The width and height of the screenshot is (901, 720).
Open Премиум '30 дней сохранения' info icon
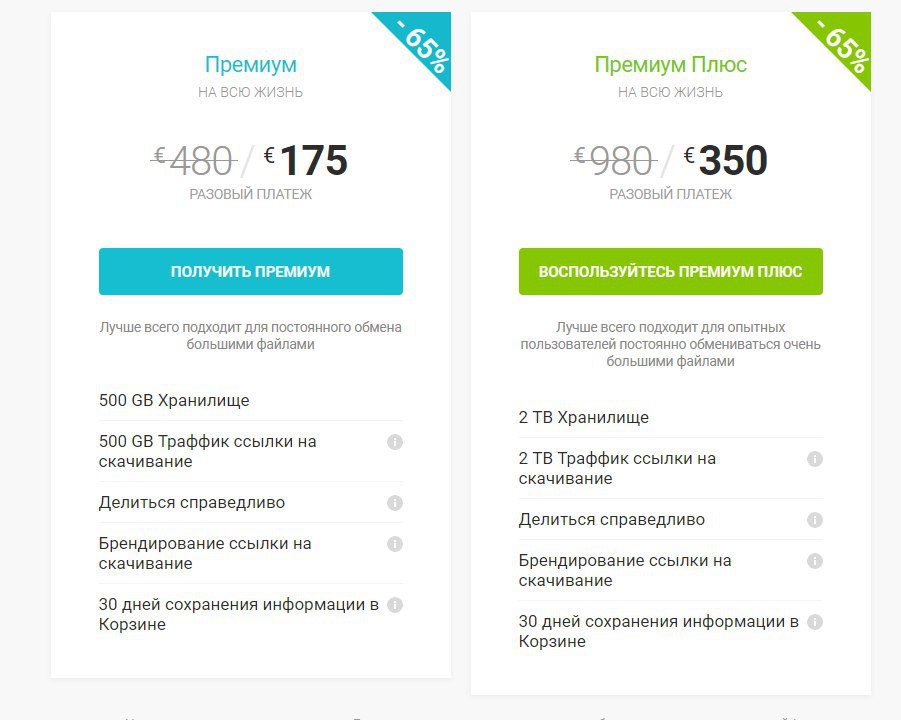click(x=395, y=605)
